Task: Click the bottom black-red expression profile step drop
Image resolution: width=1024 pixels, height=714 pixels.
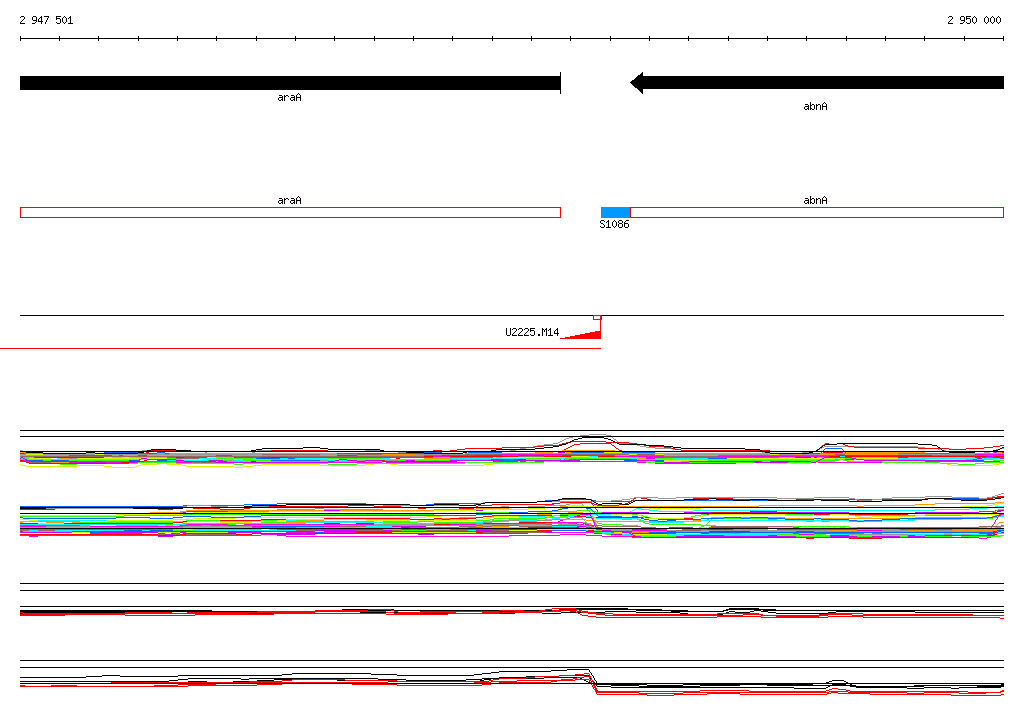Action: (x=593, y=681)
